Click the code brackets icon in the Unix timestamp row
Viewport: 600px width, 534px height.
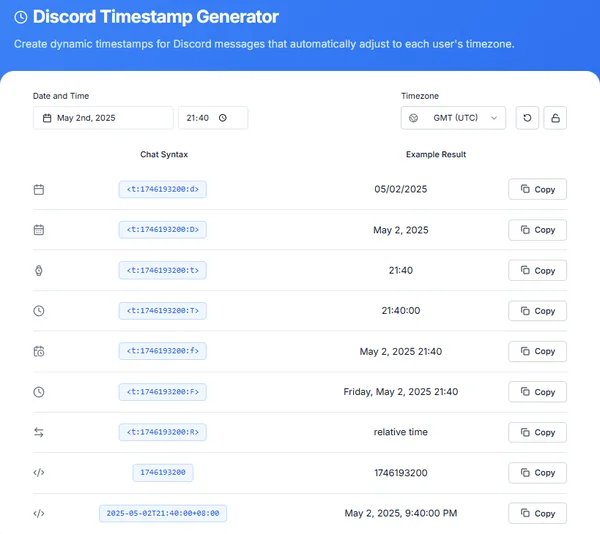point(39,473)
